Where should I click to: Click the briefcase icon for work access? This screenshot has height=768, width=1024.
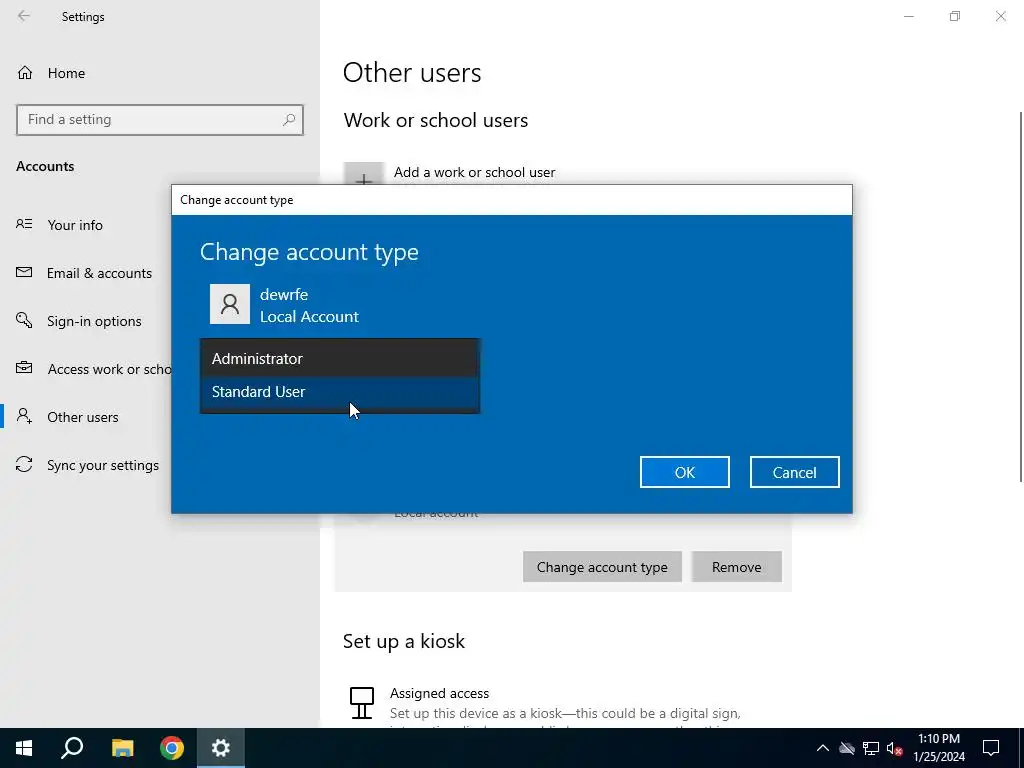click(x=24, y=368)
